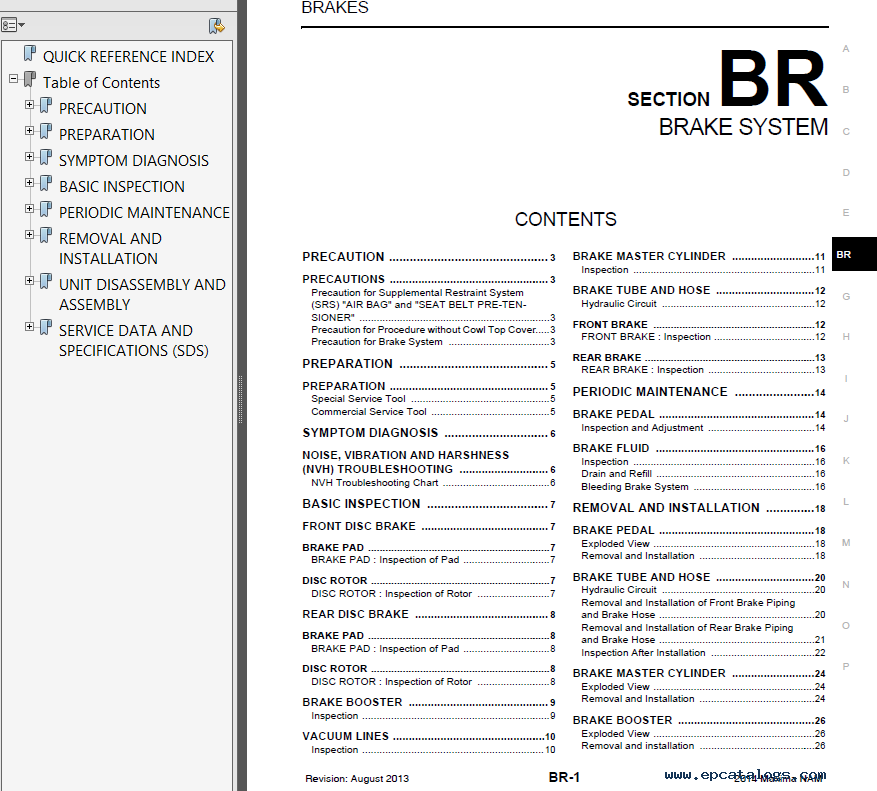Jump to the Bleeding Brake System entry
The width and height of the screenshot is (877, 791).
pyautogui.click(x=703, y=487)
